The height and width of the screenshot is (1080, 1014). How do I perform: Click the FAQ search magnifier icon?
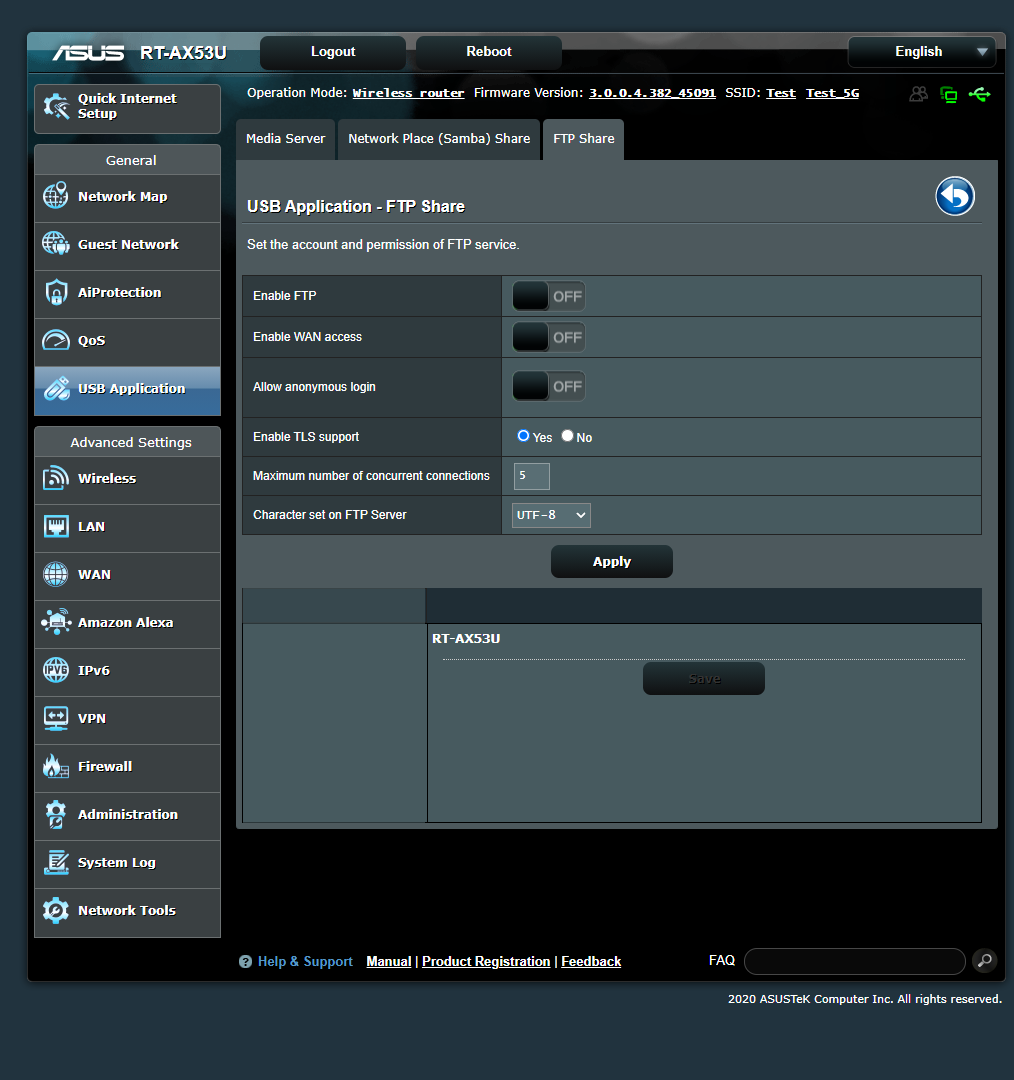click(984, 960)
